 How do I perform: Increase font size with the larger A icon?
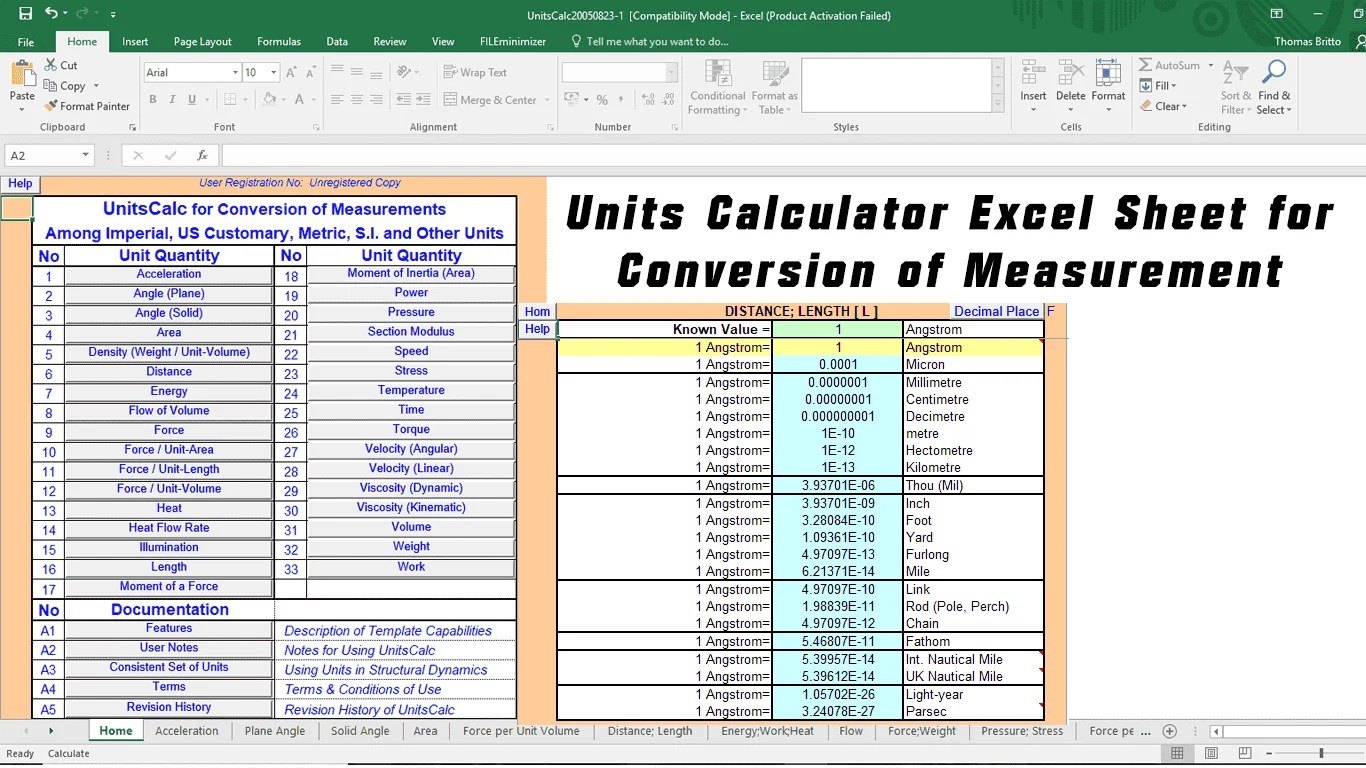pos(291,72)
